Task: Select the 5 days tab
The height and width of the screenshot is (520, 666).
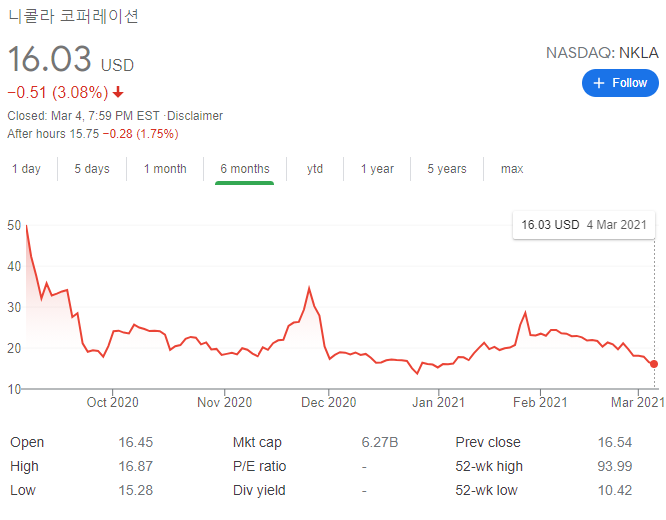Action: pyautogui.click(x=92, y=169)
